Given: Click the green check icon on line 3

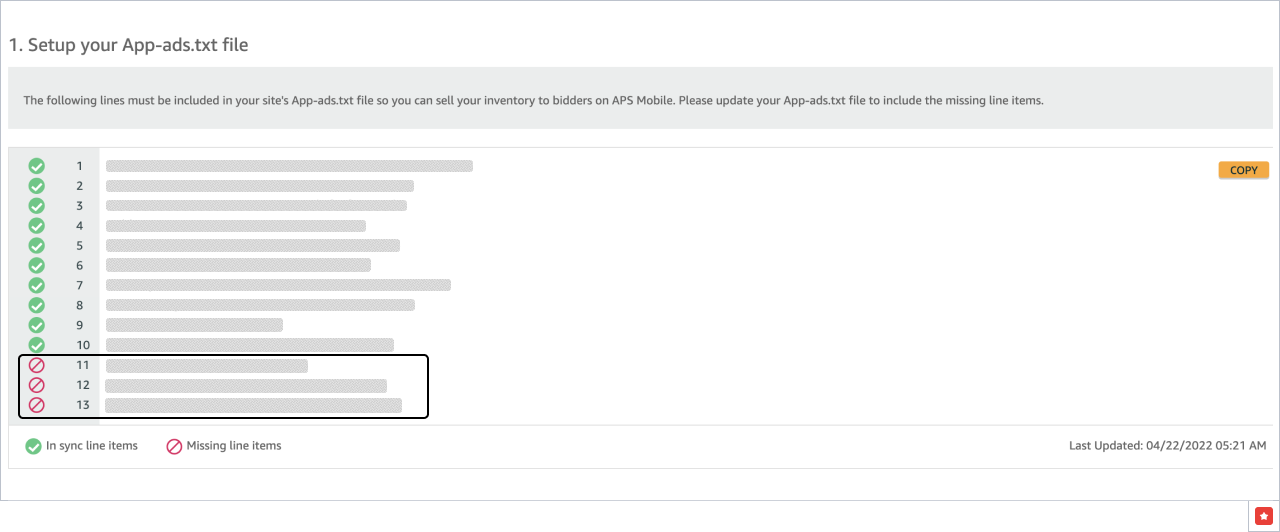Looking at the screenshot, I should pyautogui.click(x=36, y=206).
